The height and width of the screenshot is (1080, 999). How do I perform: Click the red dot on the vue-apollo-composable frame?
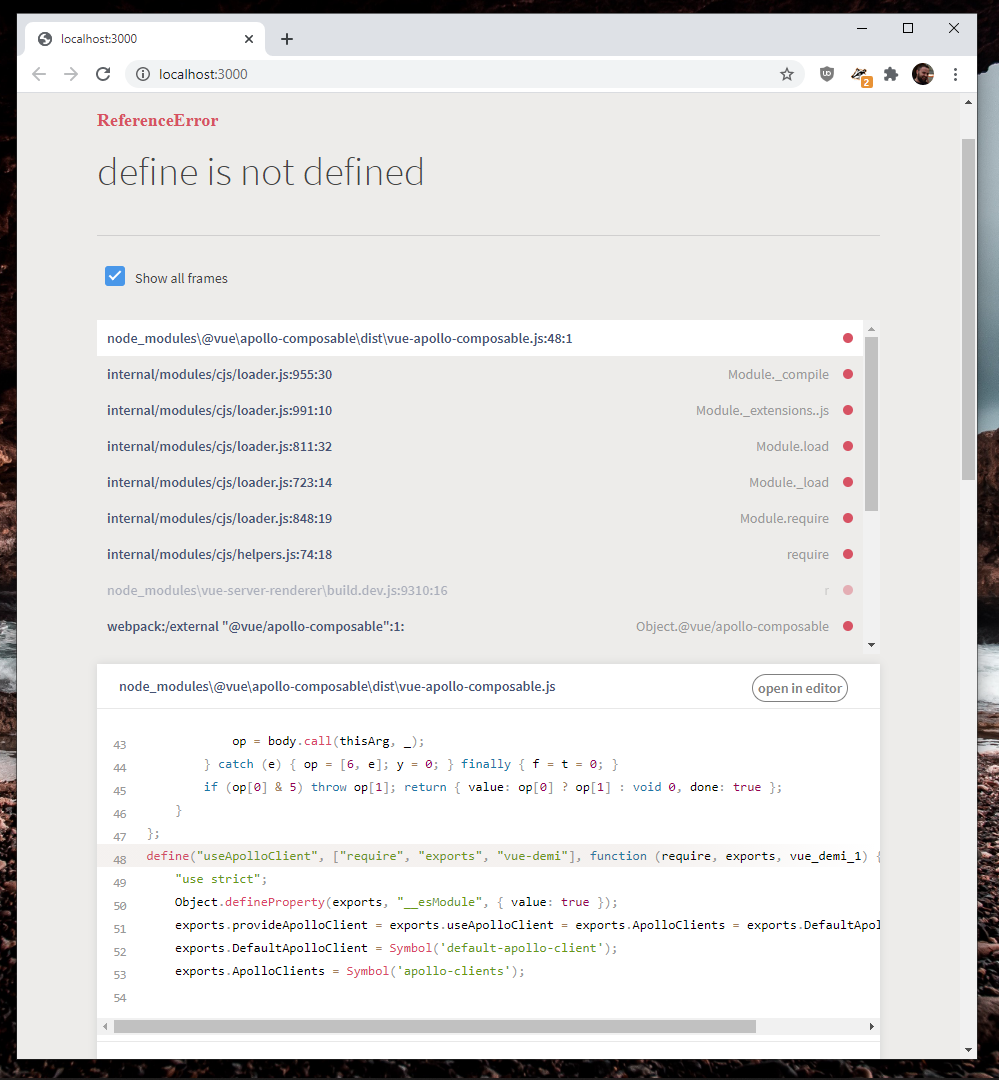tap(847, 338)
